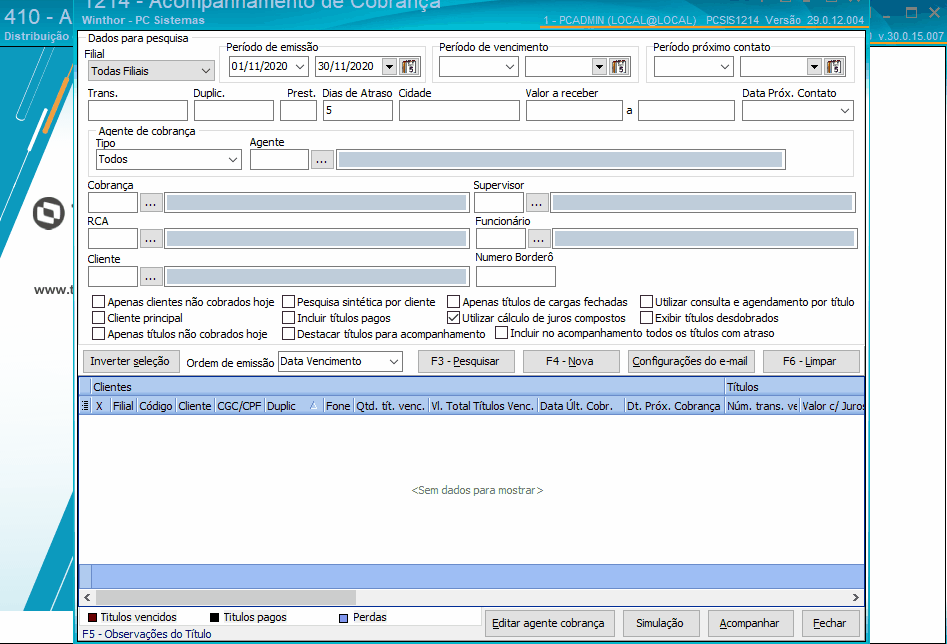The height and width of the screenshot is (644, 947).
Task: Uncheck Utilizar cálculo de juros compostos
Action: coord(454,317)
